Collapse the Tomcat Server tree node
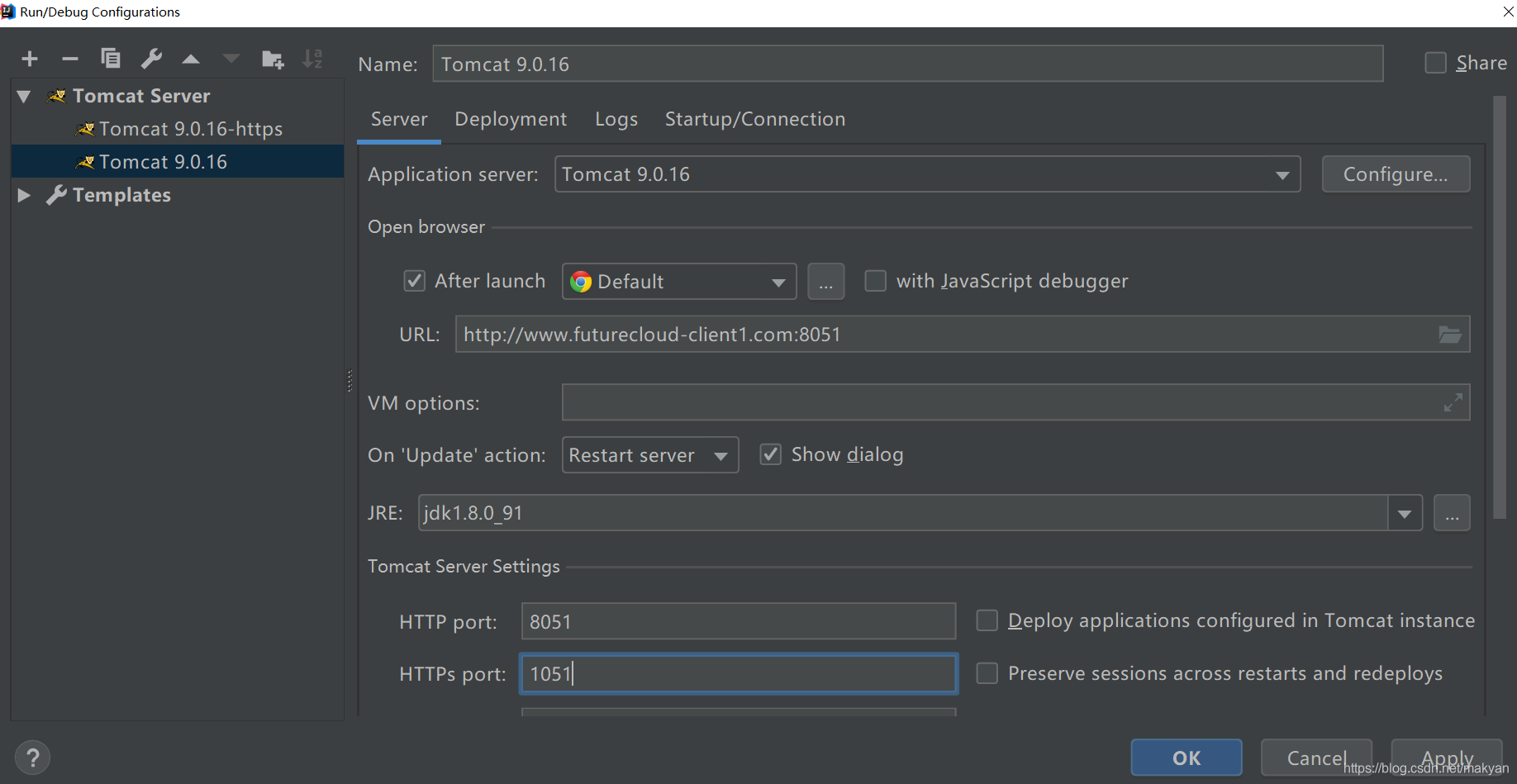 pos(24,97)
